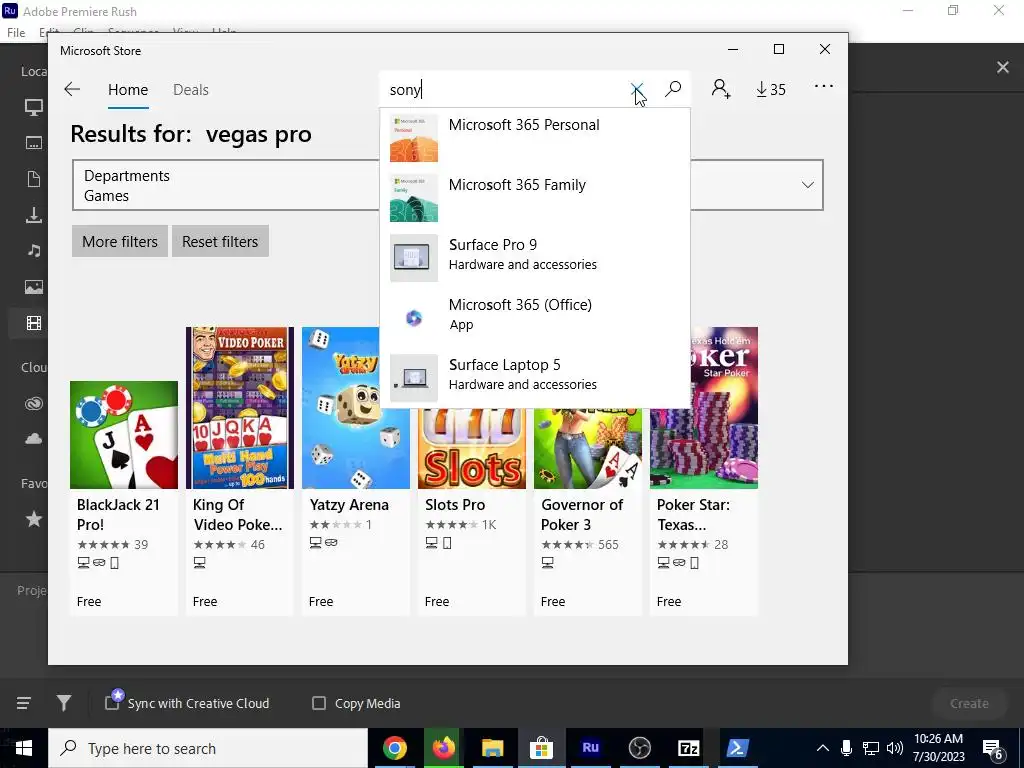Open Governor of Poker 3 title
Screen dimensions: 1024x768
tap(582, 515)
